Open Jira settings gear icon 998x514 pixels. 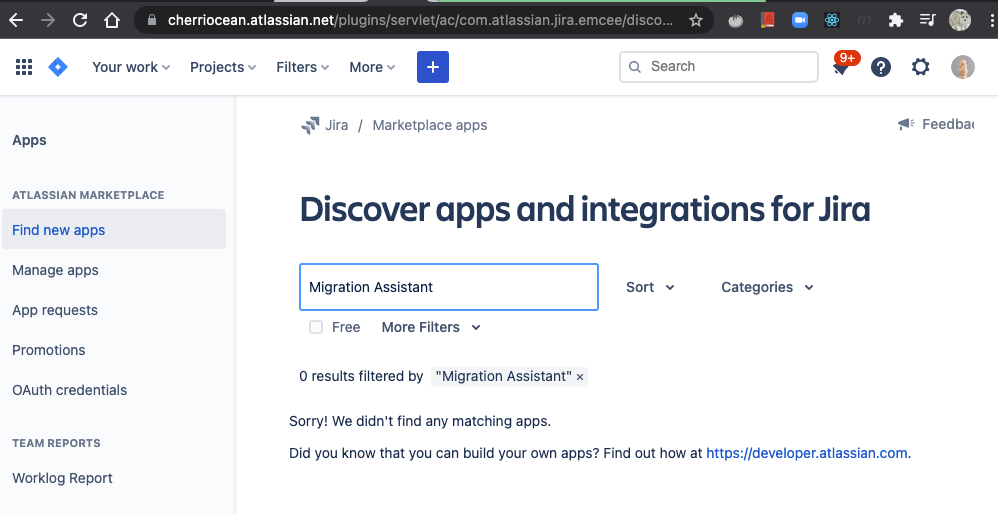(920, 67)
